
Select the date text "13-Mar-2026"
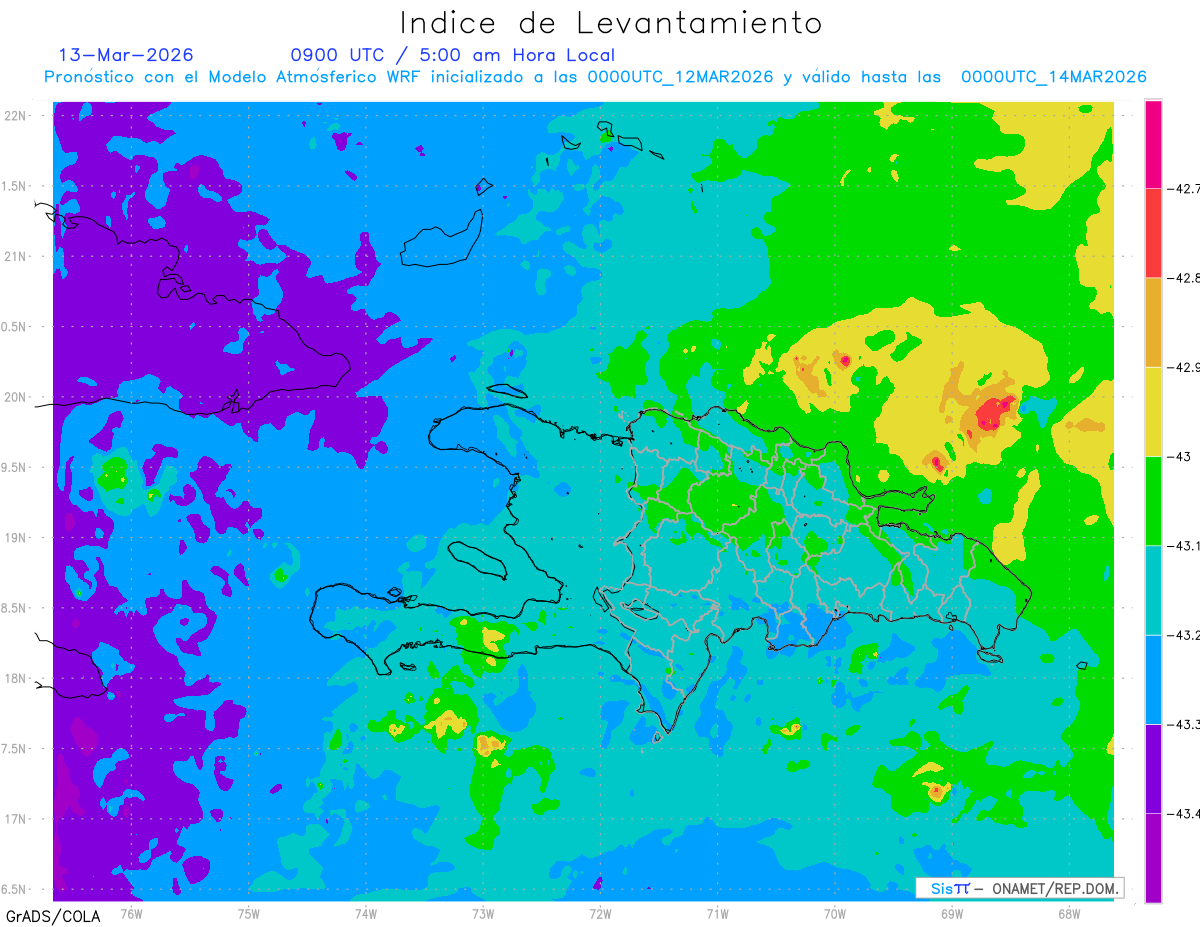[126, 55]
